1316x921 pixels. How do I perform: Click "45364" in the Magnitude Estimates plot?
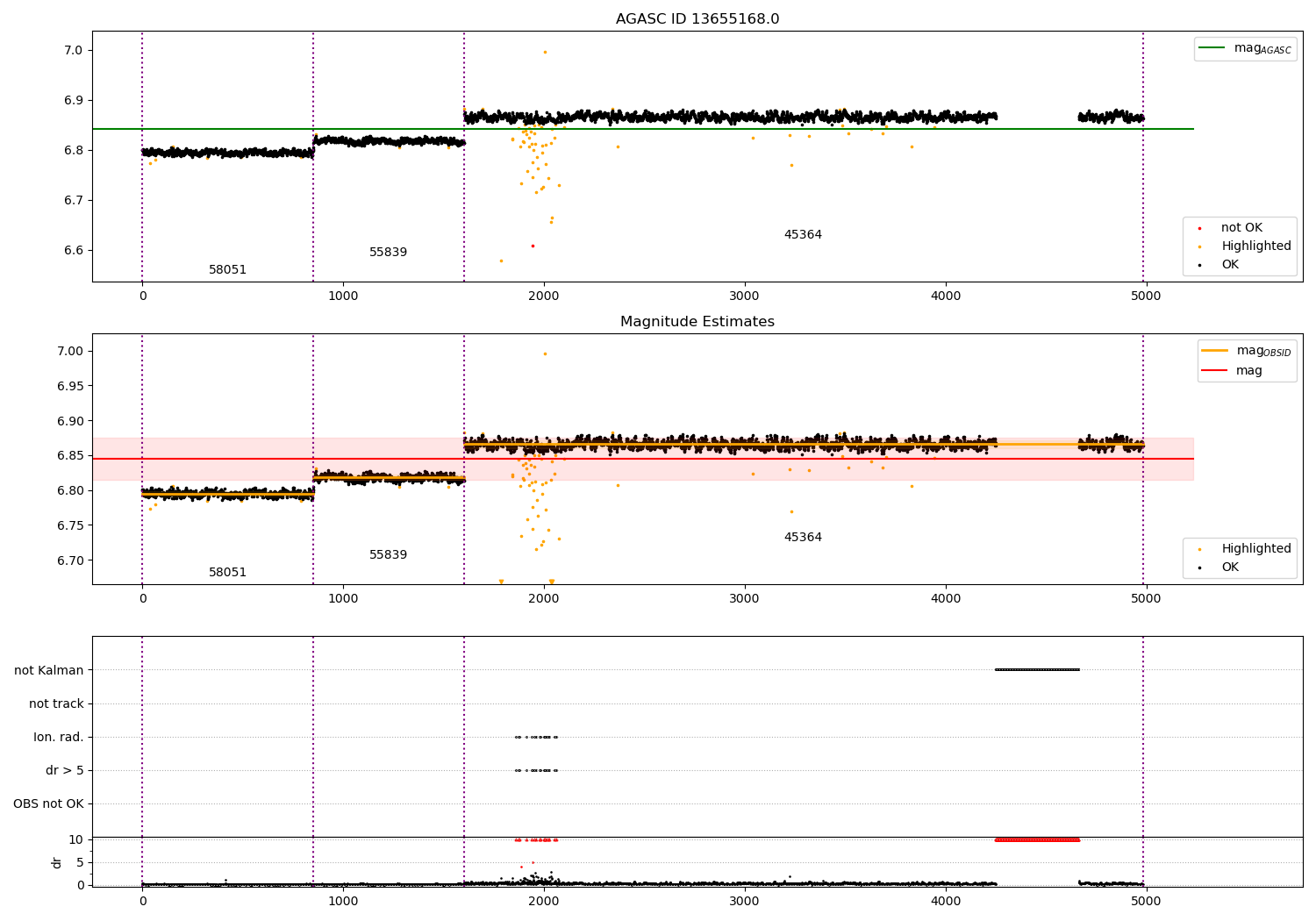coord(803,538)
